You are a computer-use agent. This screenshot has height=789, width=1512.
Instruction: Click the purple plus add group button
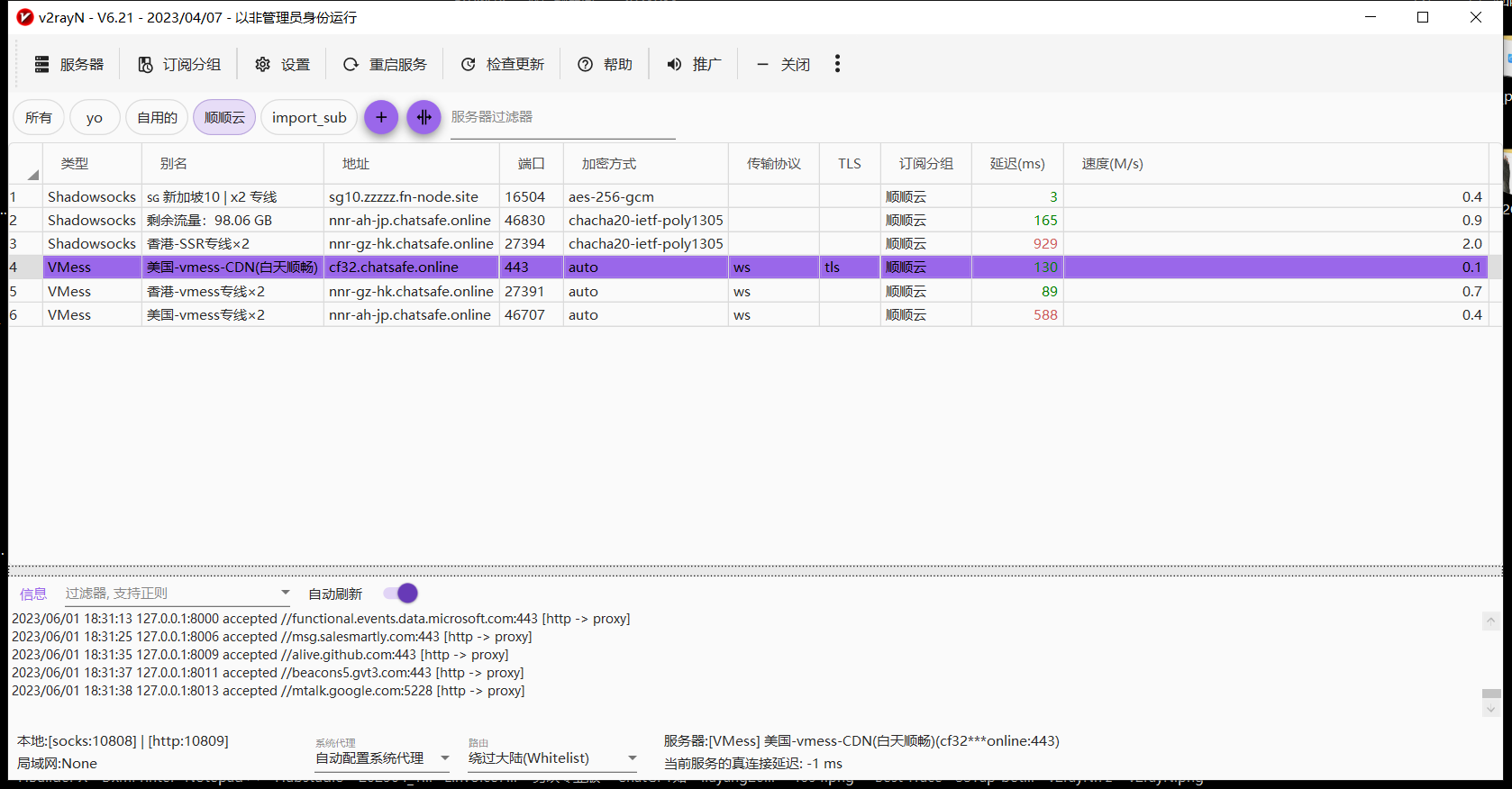[381, 117]
